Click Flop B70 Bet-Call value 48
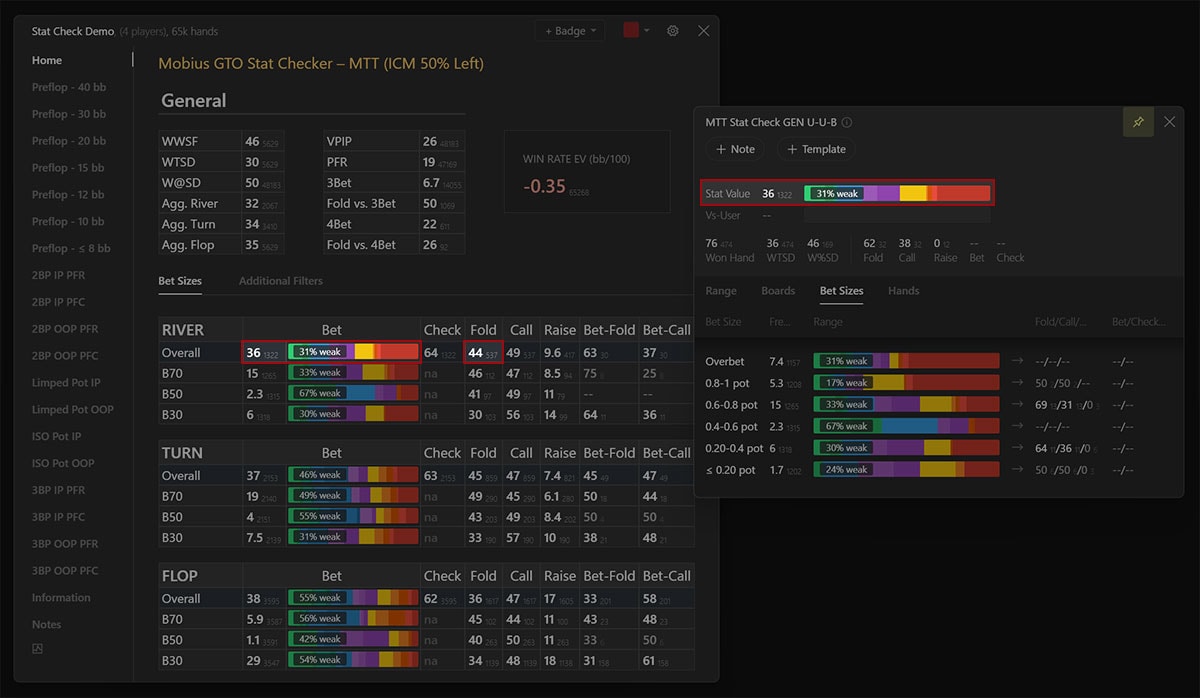Viewport: 1200px width, 698px height. [650, 619]
